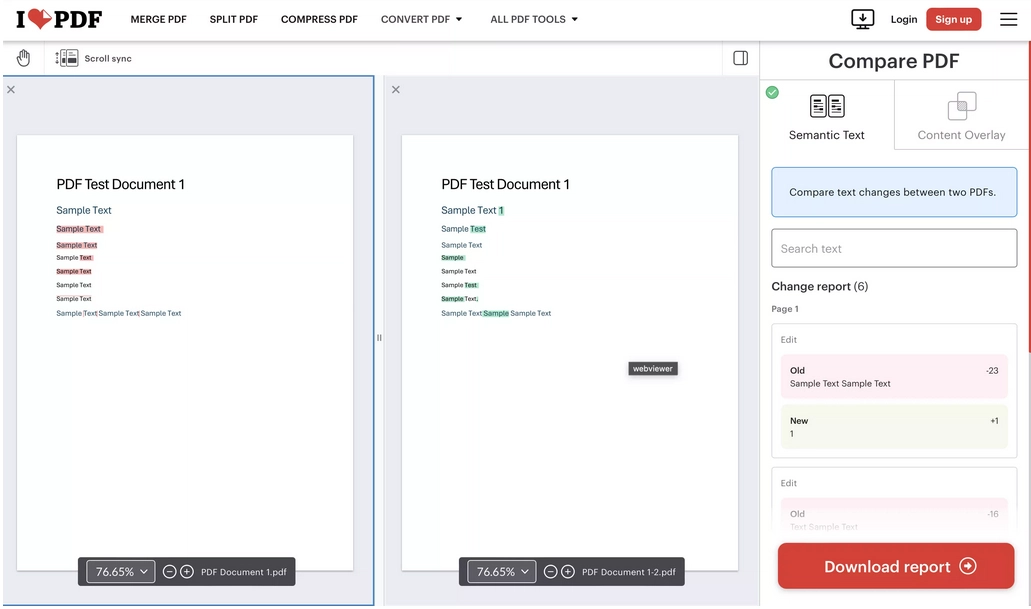Toggle Scroll sync between documents
The image size is (1031, 609).
click(x=94, y=59)
